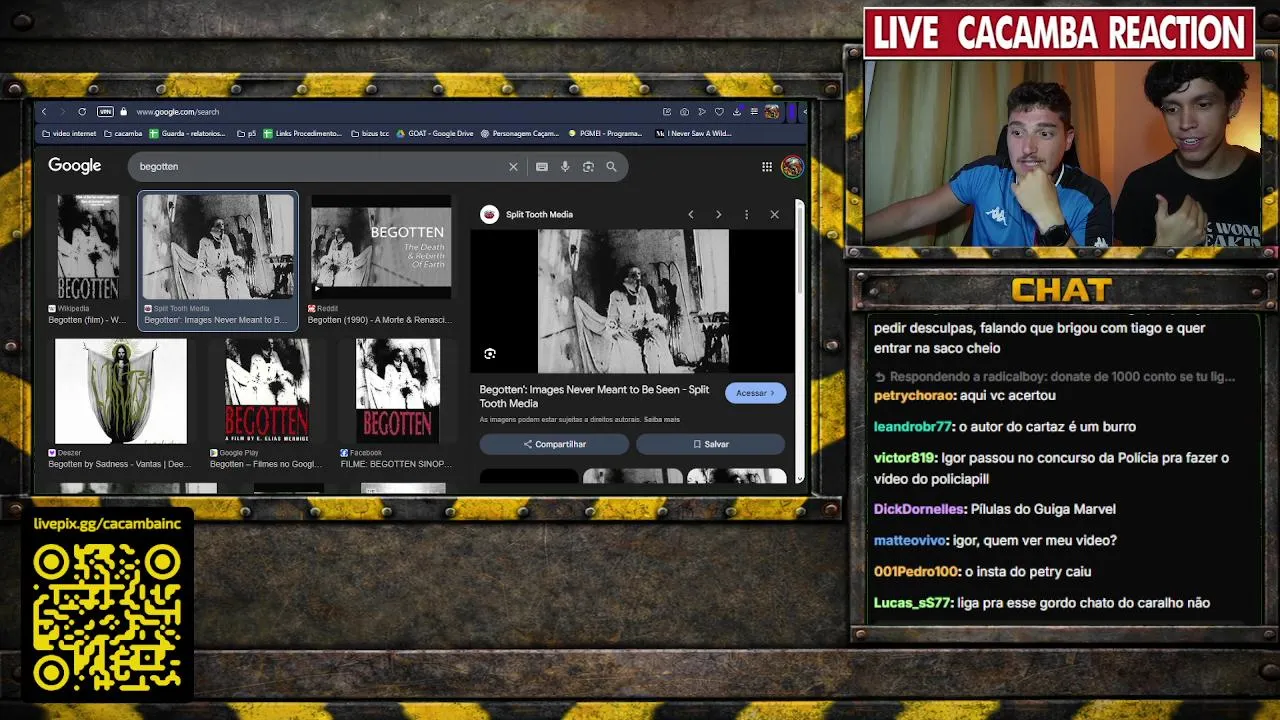Select Facebook 'FILME: BEGOTTEN' thumbnail
The width and height of the screenshot is (1280, 720).
[398, 391]
